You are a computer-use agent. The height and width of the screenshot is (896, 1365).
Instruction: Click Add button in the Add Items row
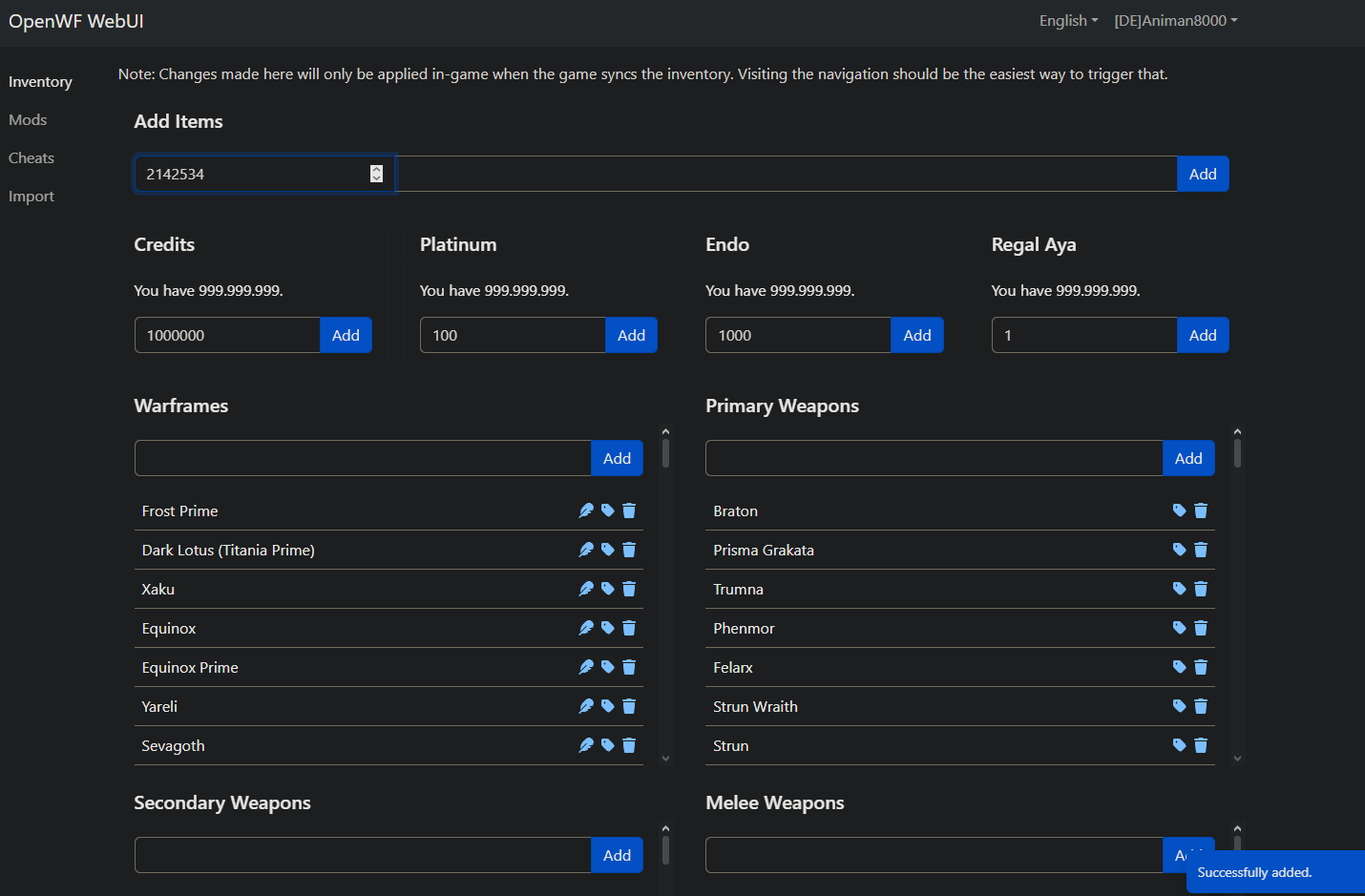1203,174
